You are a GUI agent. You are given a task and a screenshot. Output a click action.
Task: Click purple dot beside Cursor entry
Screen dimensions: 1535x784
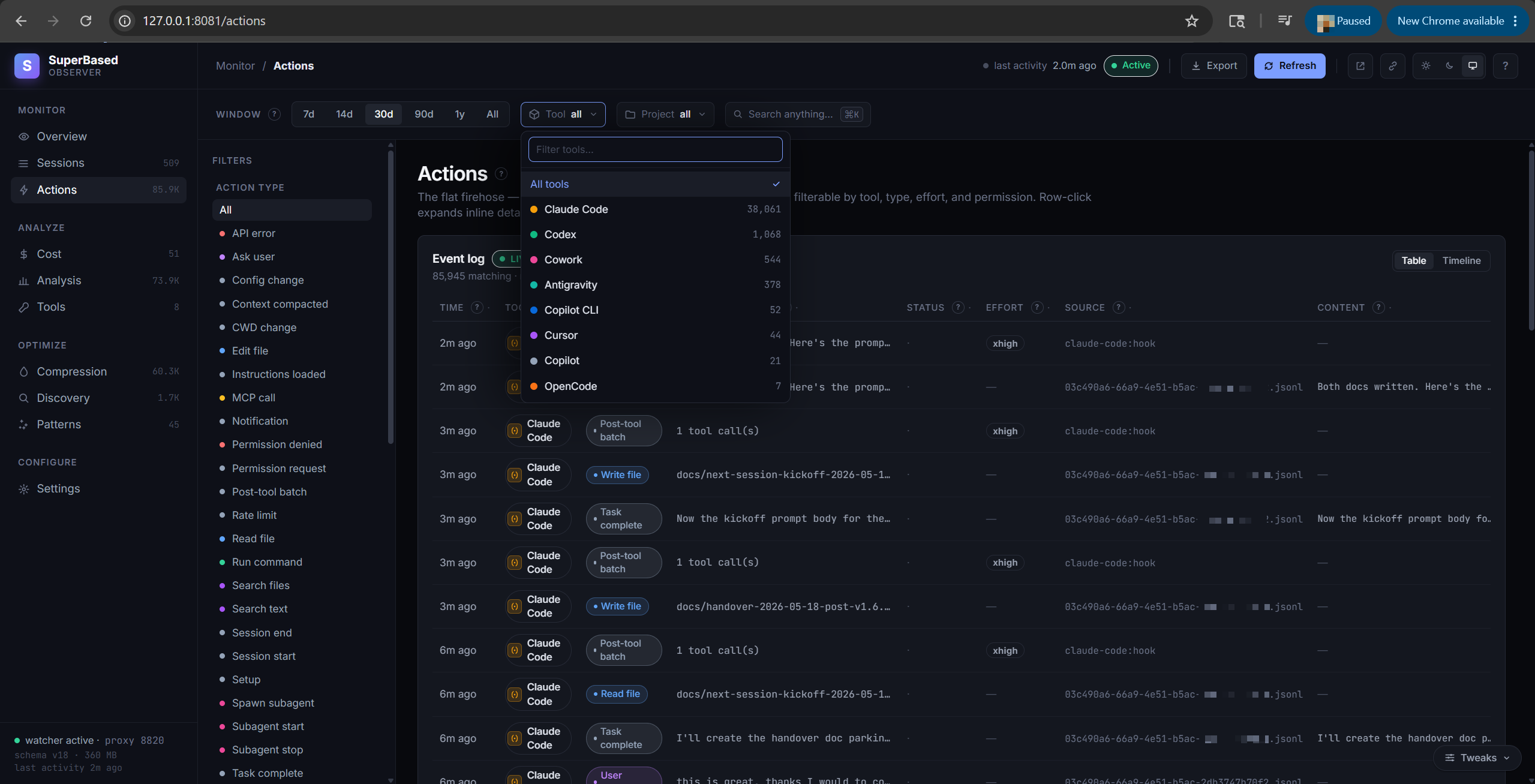click(x=534, y=335)
